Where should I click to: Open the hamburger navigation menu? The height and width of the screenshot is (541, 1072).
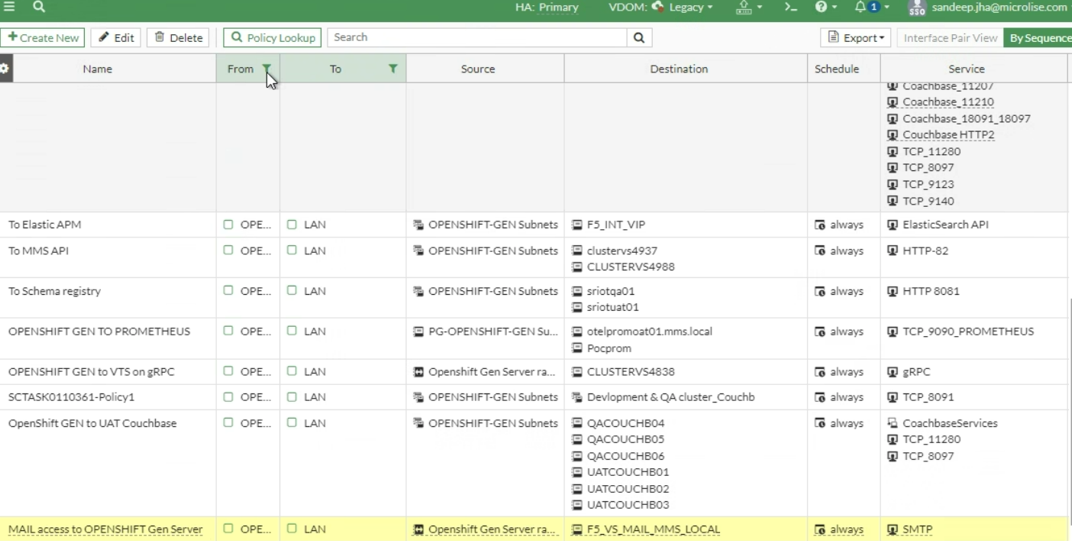click(x=10, y=6)
